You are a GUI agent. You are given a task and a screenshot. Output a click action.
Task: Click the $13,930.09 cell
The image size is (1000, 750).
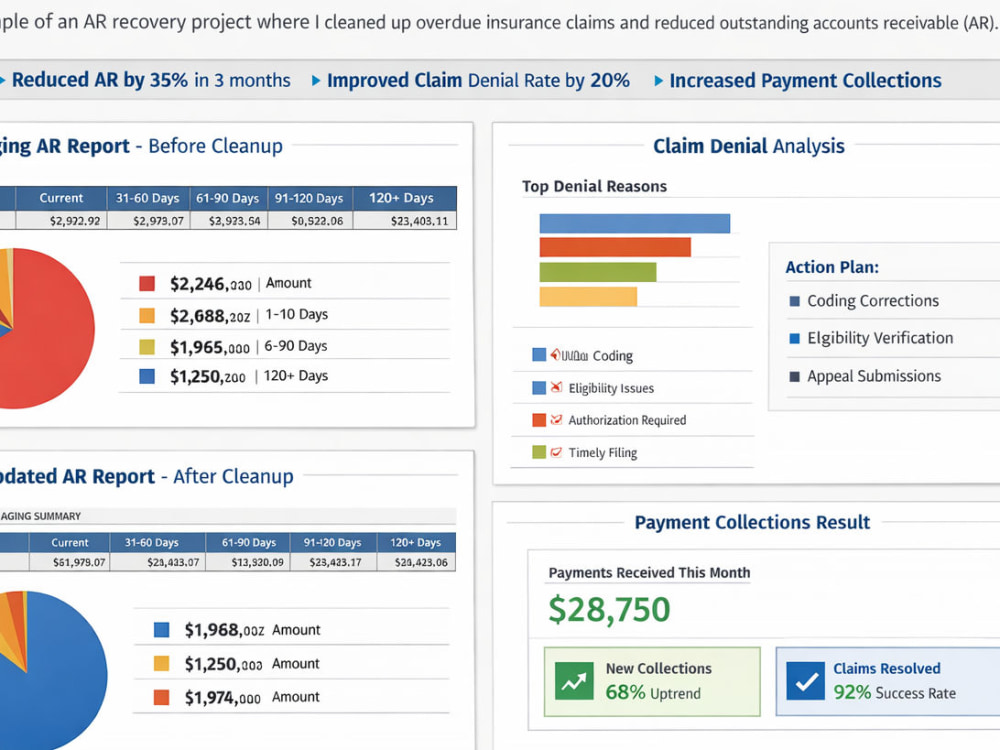[x=249, y=562]
